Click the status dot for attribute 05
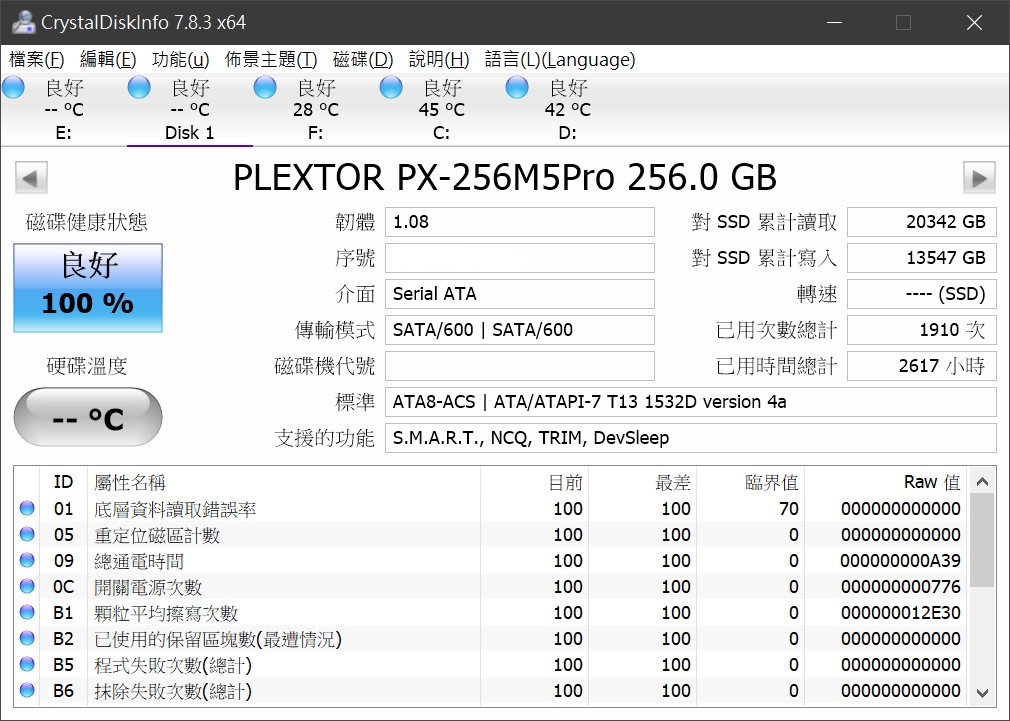Image resolution: width=1010 pixels, height=721 pixels. 27,534
